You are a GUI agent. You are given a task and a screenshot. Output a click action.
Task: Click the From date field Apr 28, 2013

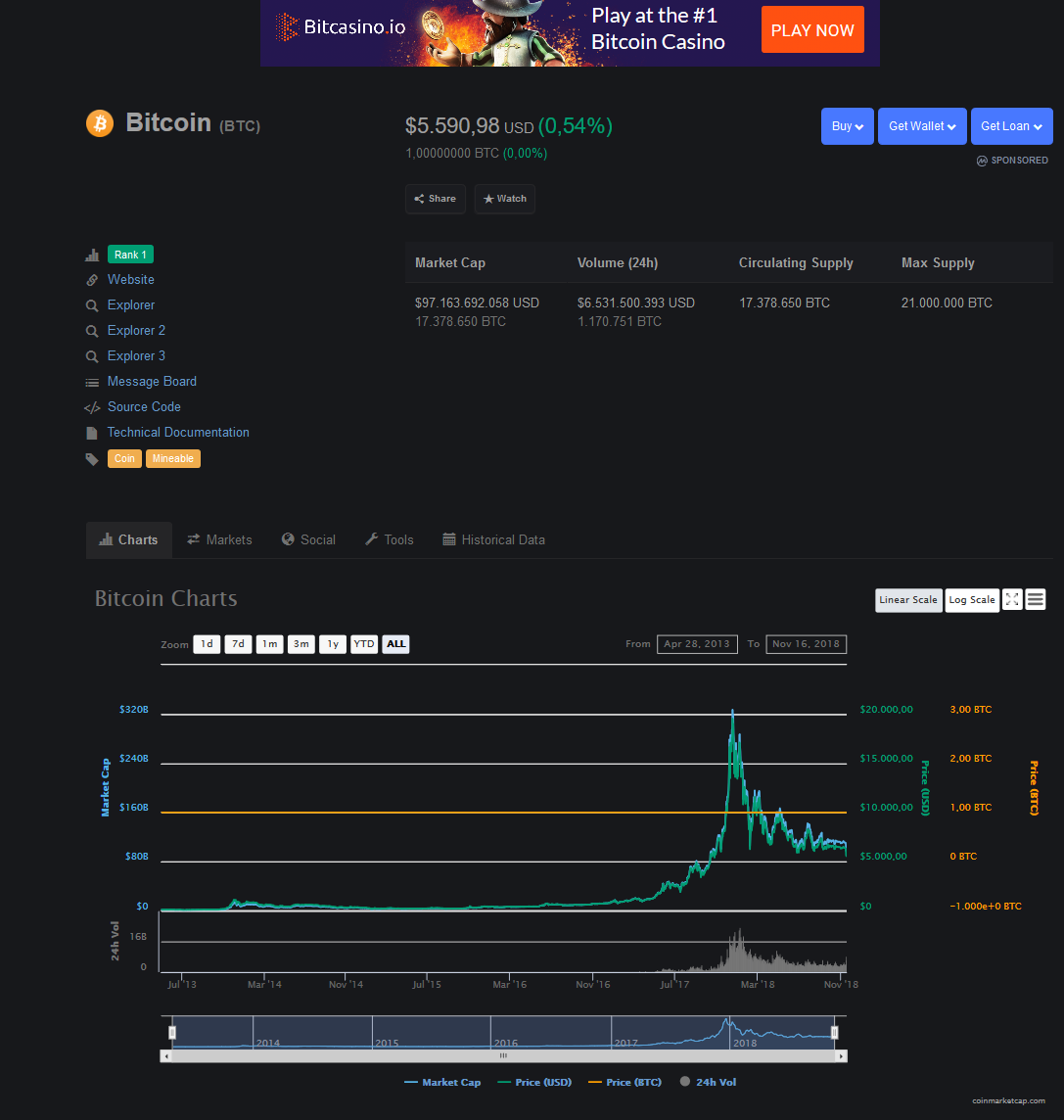pos(697,644)
